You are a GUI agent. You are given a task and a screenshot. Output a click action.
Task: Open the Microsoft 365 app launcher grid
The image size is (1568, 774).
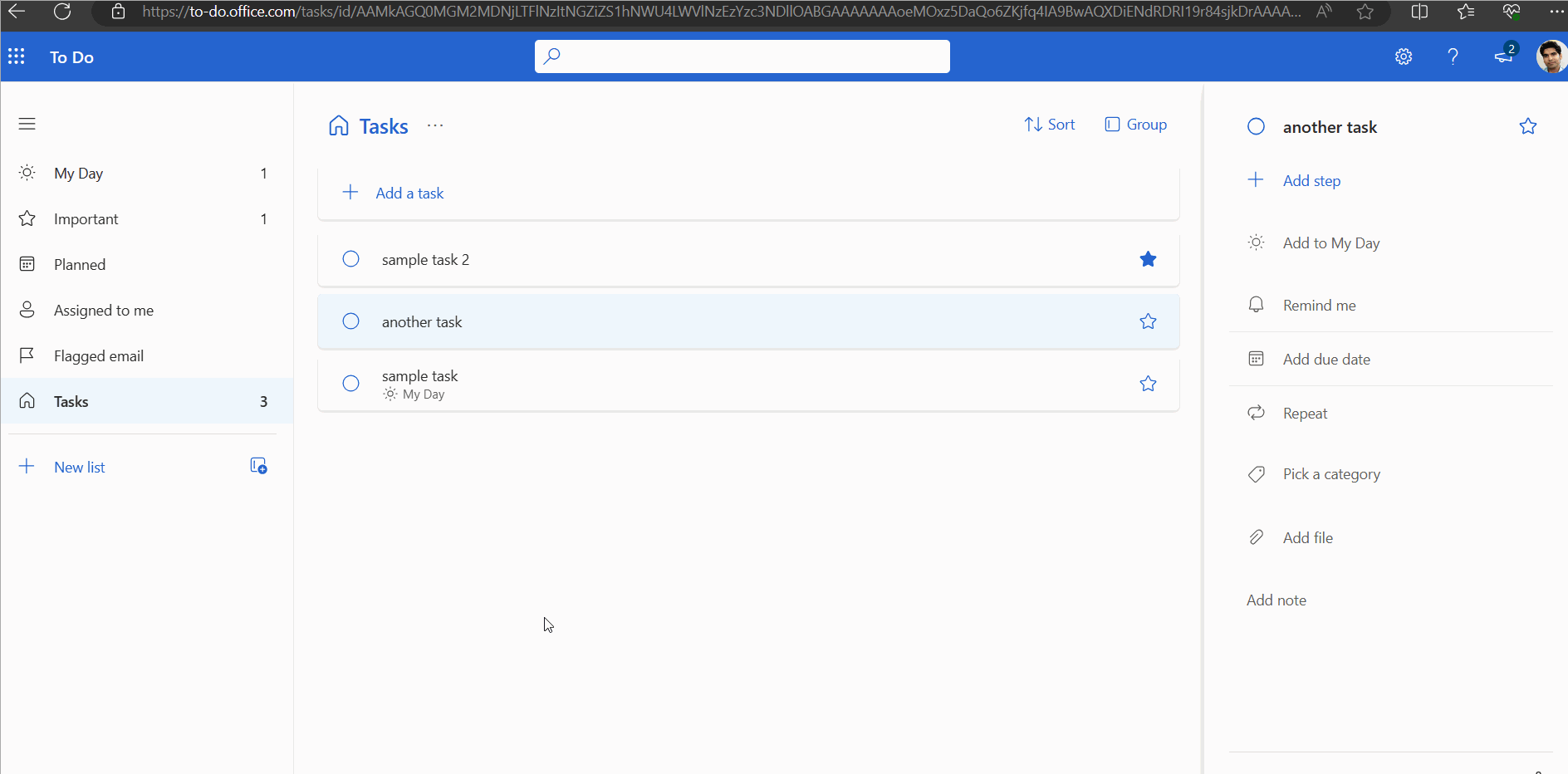pyautogui.click(x=17, y=56)
